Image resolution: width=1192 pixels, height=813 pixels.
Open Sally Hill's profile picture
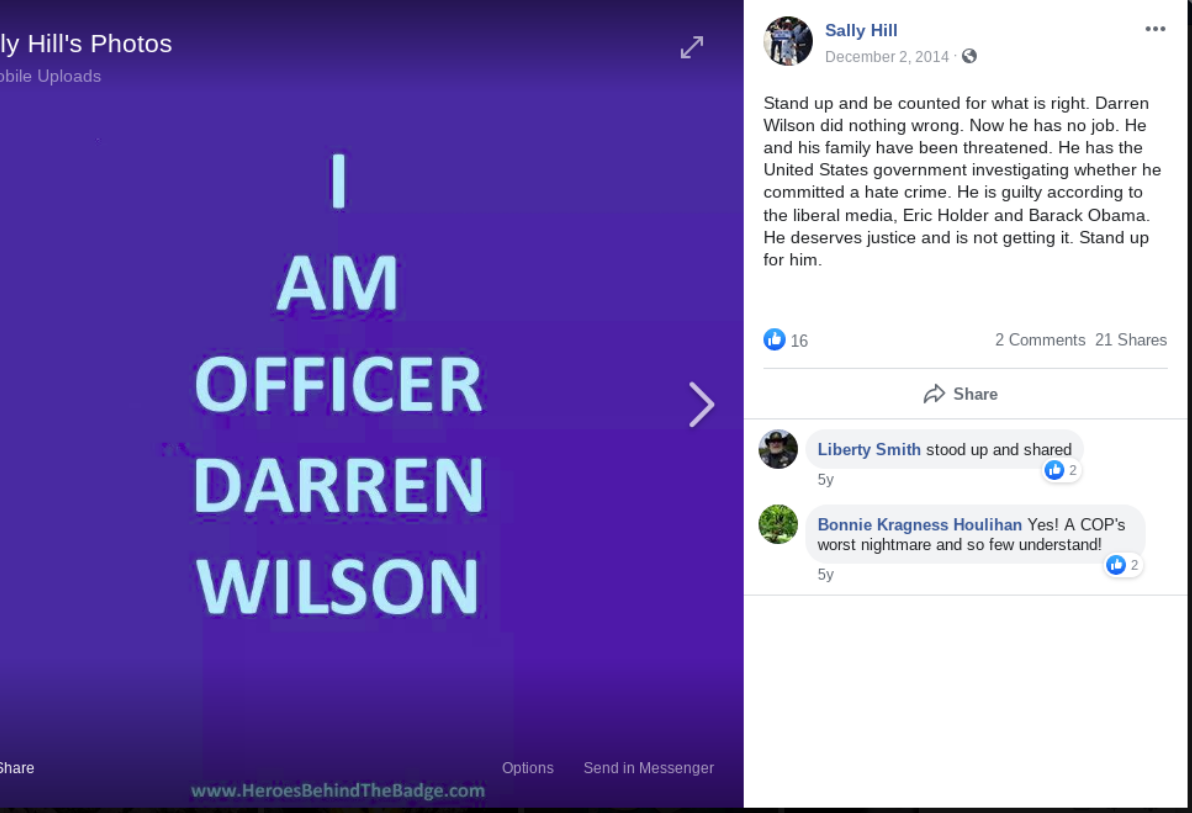tap(788, 41)
